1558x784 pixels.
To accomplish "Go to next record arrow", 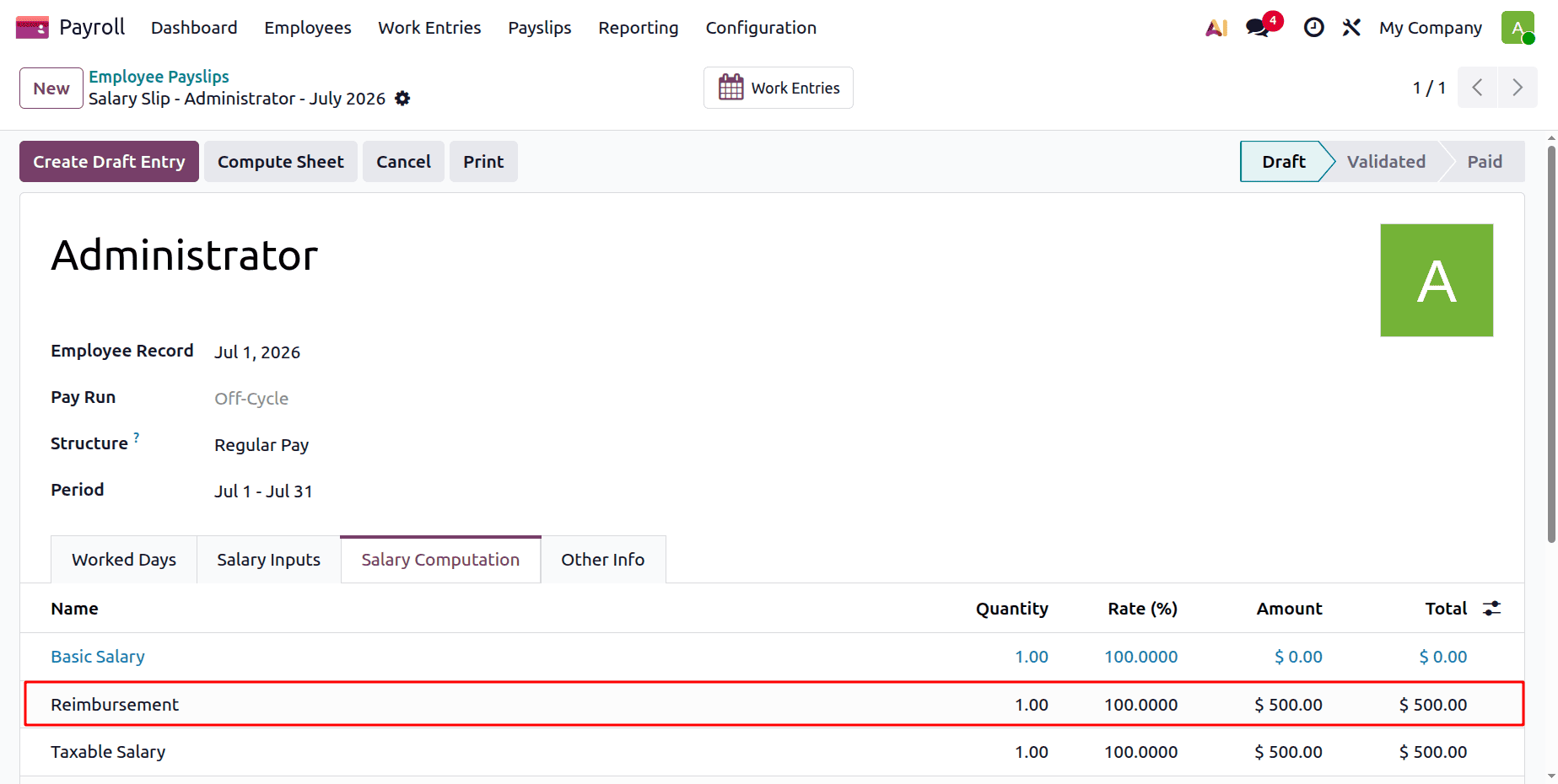I will tap(1518, 88).
